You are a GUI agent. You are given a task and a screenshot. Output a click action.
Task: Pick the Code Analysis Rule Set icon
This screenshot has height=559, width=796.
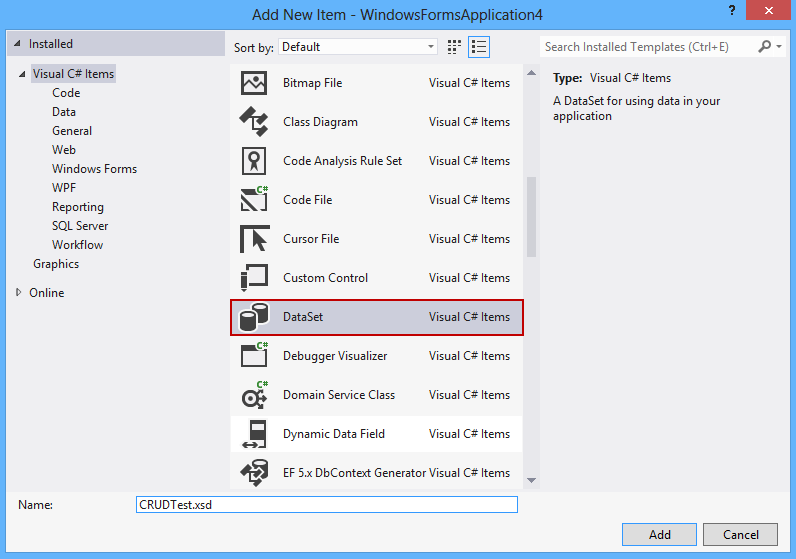coord(254,161)
